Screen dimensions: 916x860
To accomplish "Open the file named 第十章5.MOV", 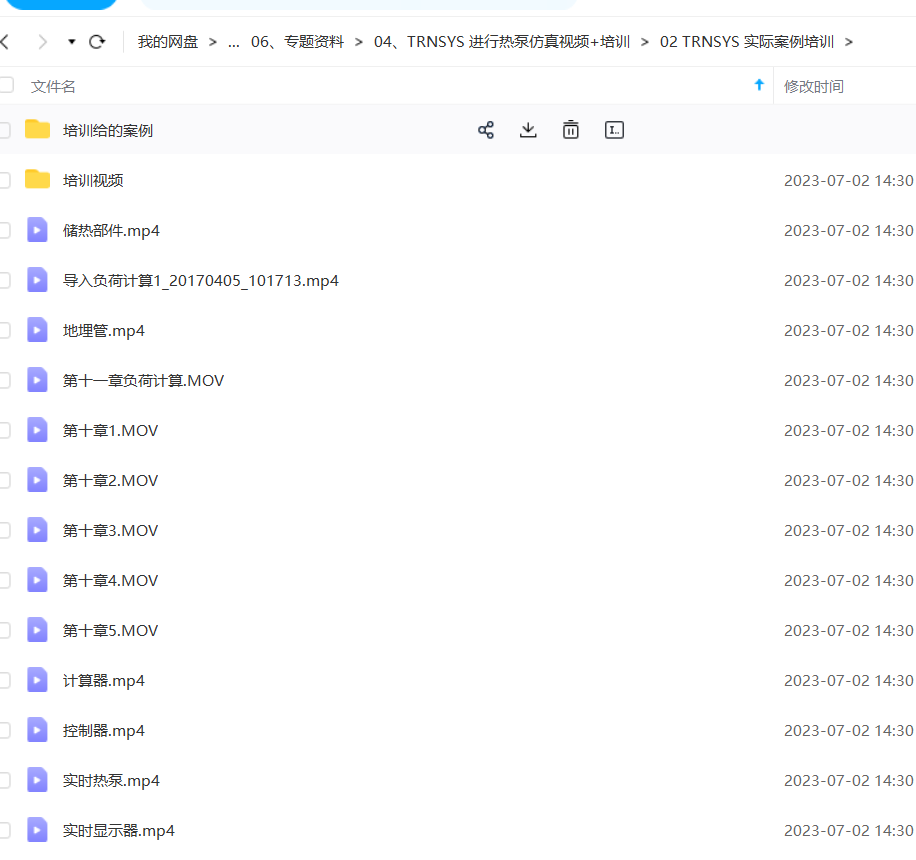I will tap(110, 630).
